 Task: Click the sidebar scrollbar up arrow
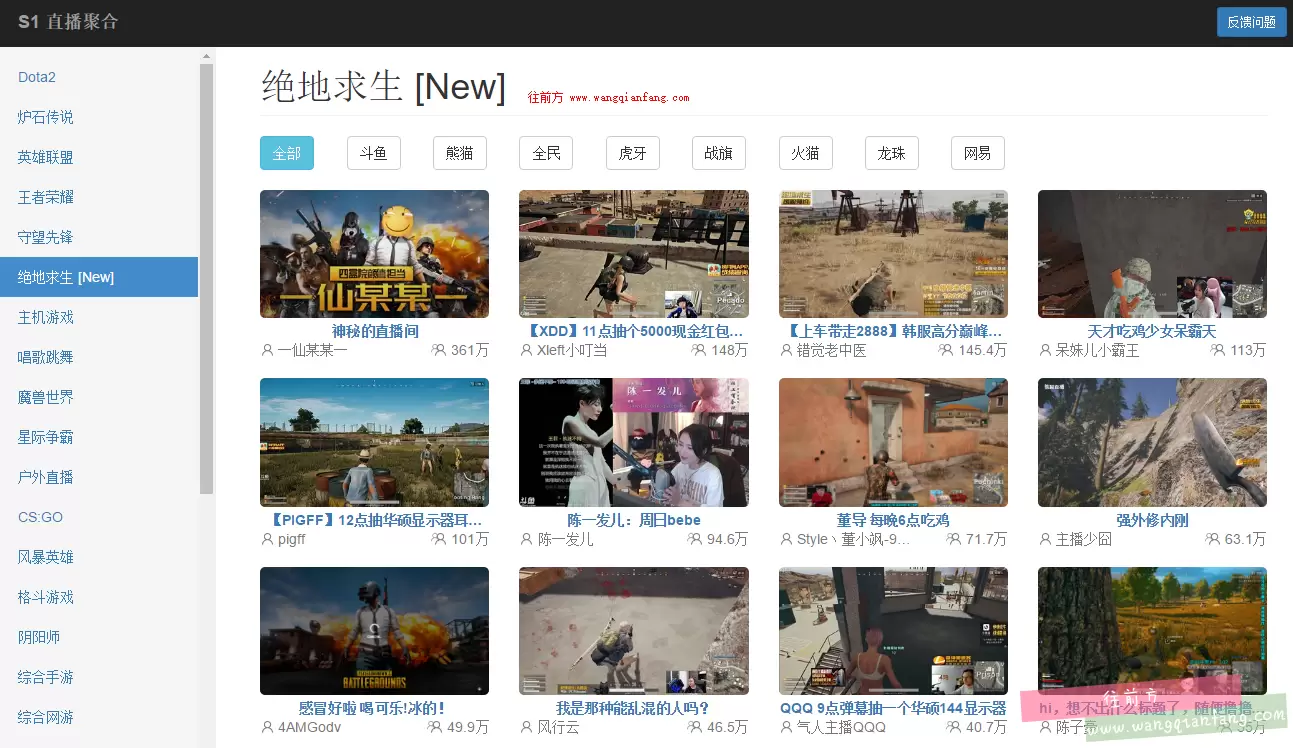207,56
